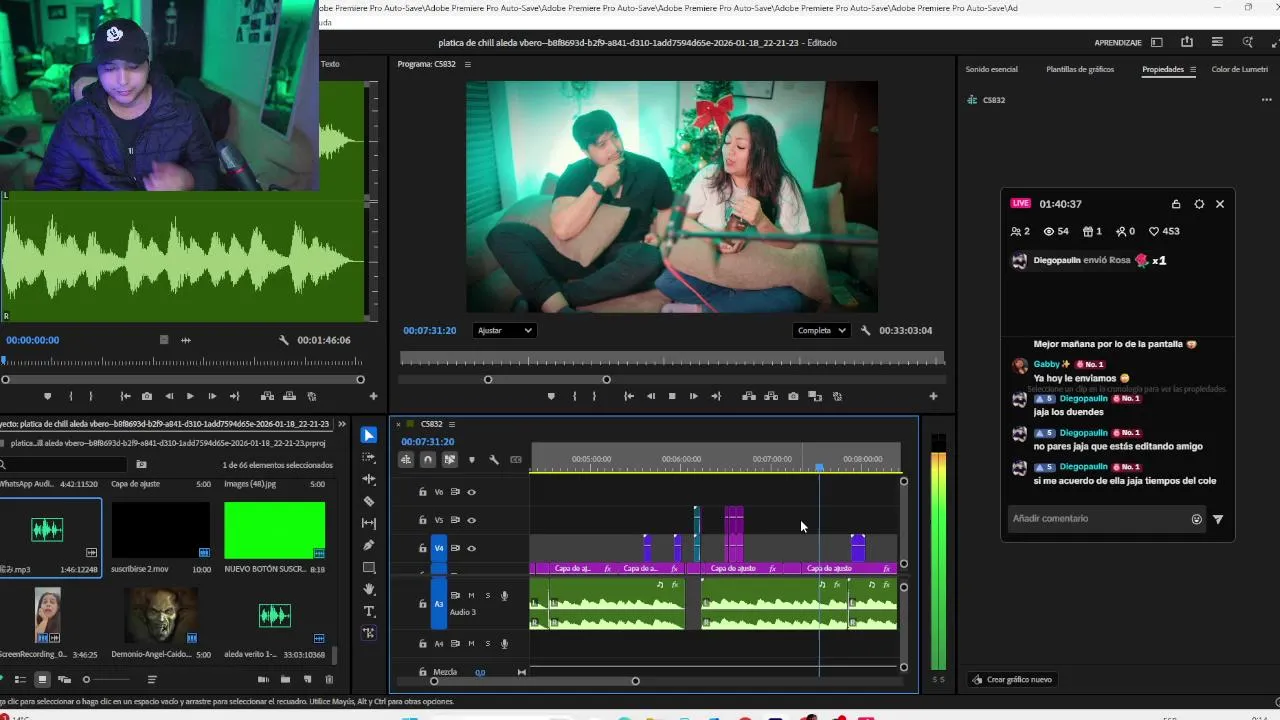This screenshot has width=1280, height=720.
Task: Add a marker in the timeline header
Action: 472,460
